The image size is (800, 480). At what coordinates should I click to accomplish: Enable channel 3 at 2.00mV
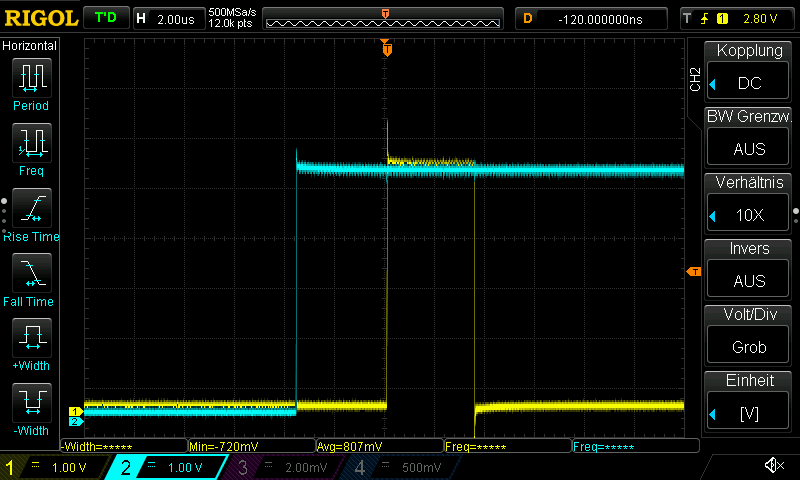278,467
